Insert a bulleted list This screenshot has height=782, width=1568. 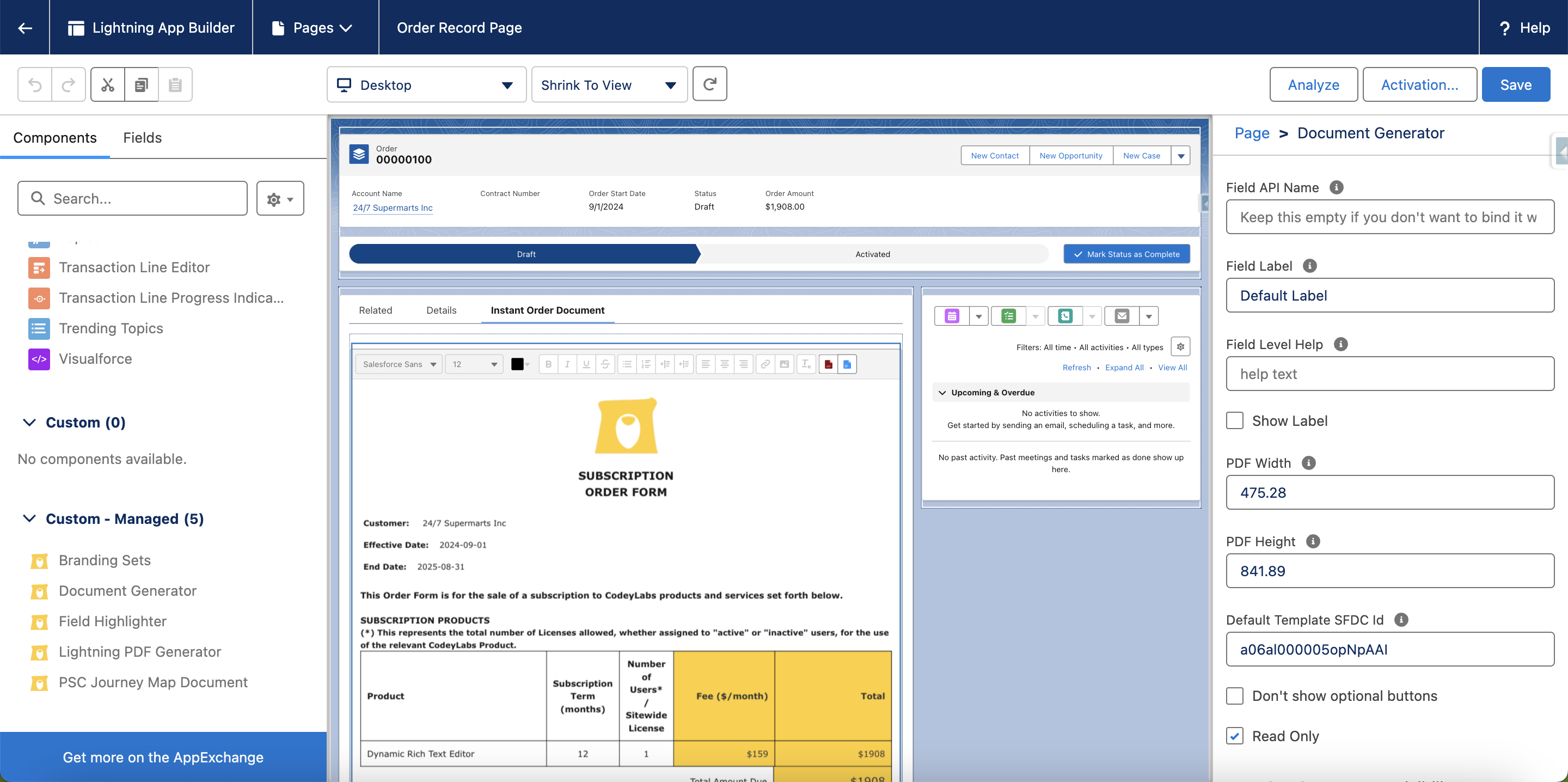[x=627, y=364]
